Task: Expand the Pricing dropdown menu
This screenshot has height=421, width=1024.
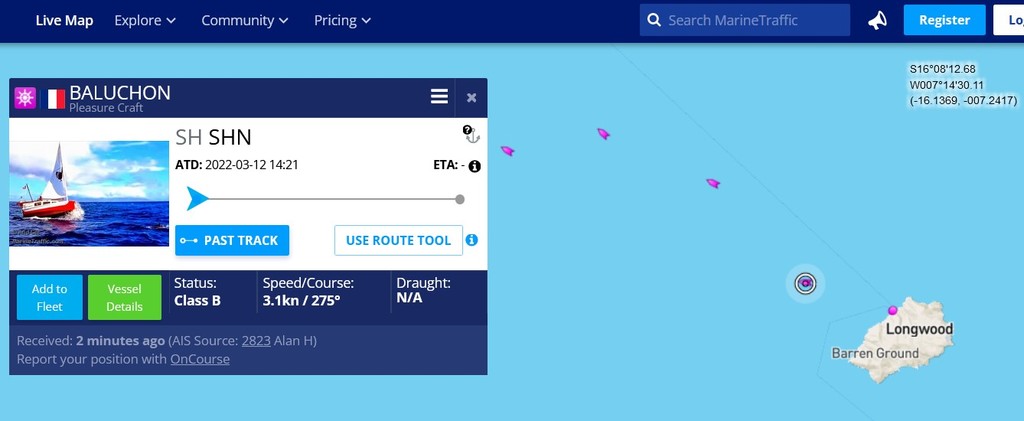Action: point(342,20)
